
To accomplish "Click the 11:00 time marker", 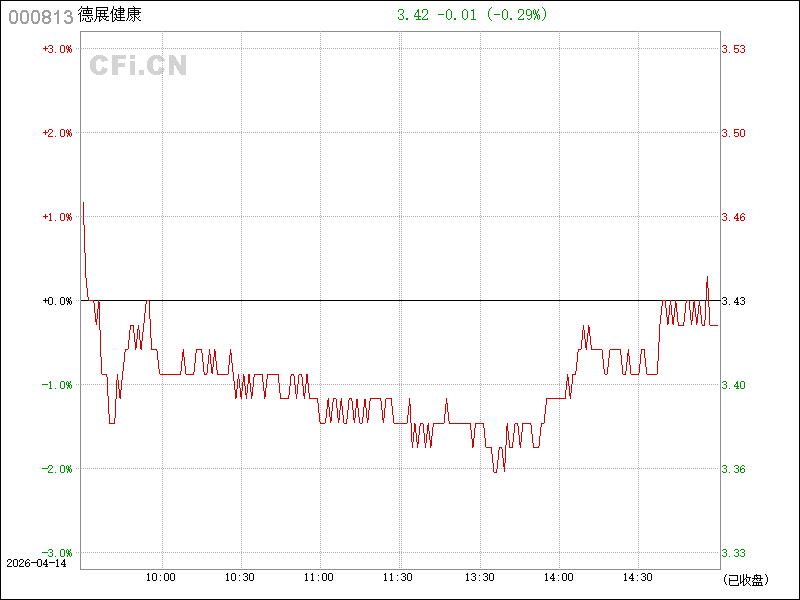I will point(319,577).
